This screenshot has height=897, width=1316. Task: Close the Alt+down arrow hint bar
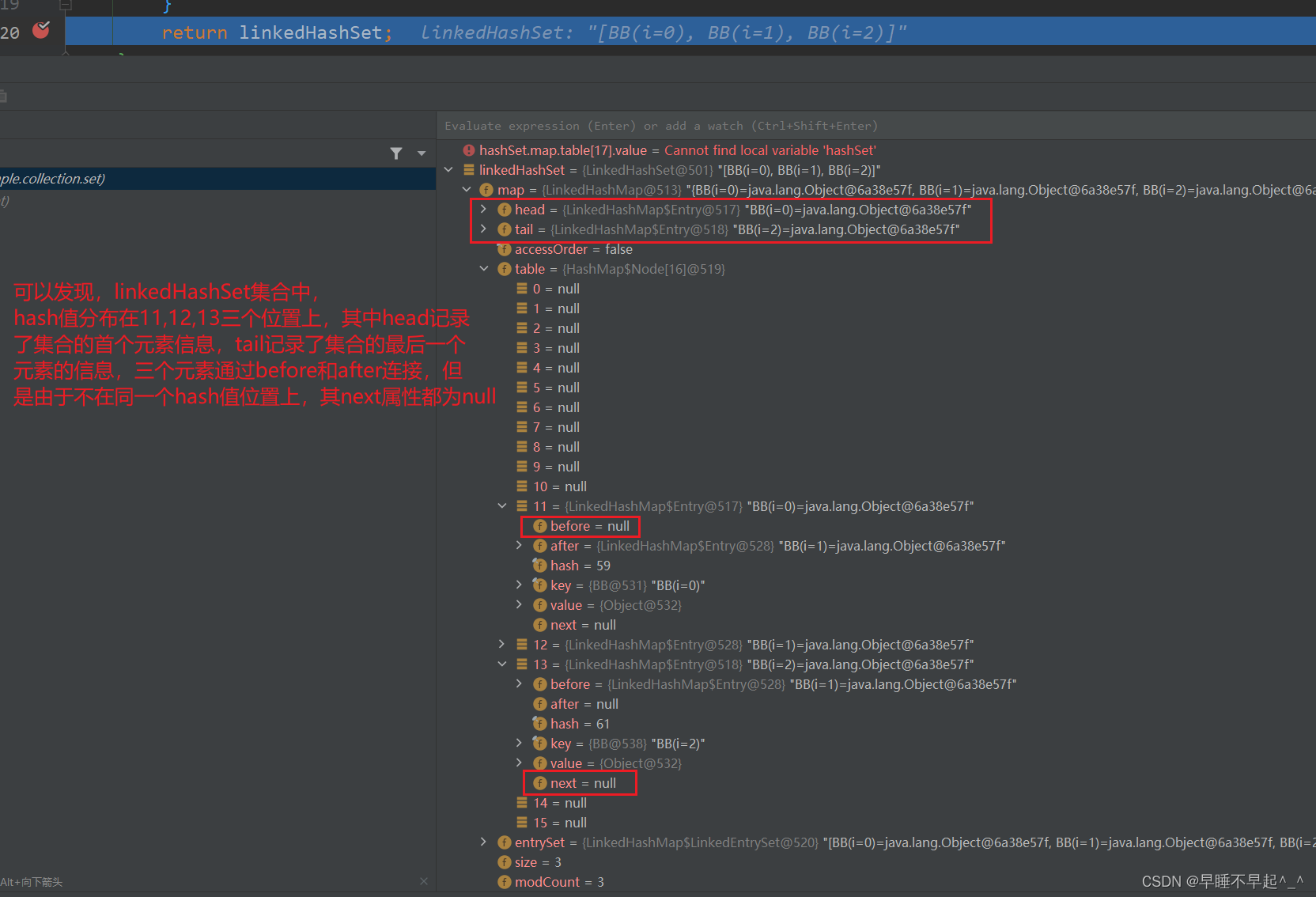tap(424, 881)
